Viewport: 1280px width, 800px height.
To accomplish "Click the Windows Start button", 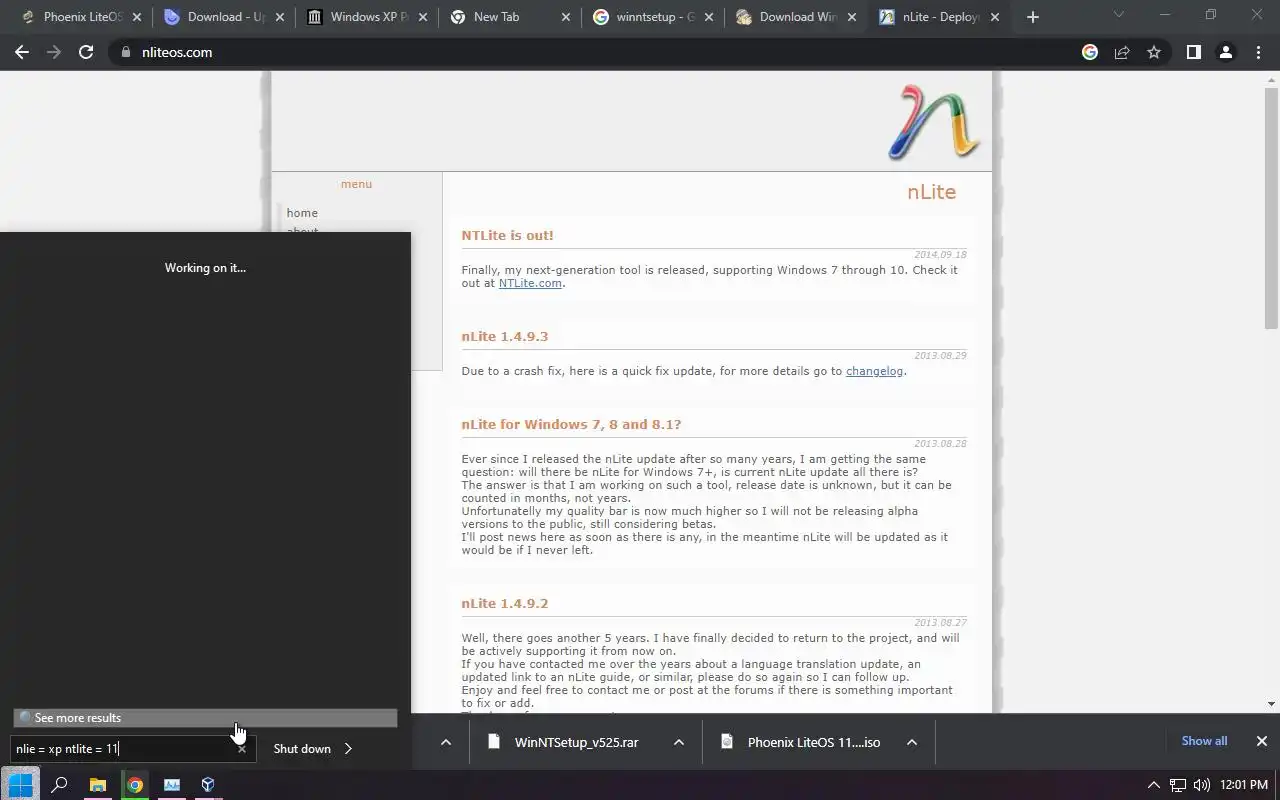I will coord(20,785).
